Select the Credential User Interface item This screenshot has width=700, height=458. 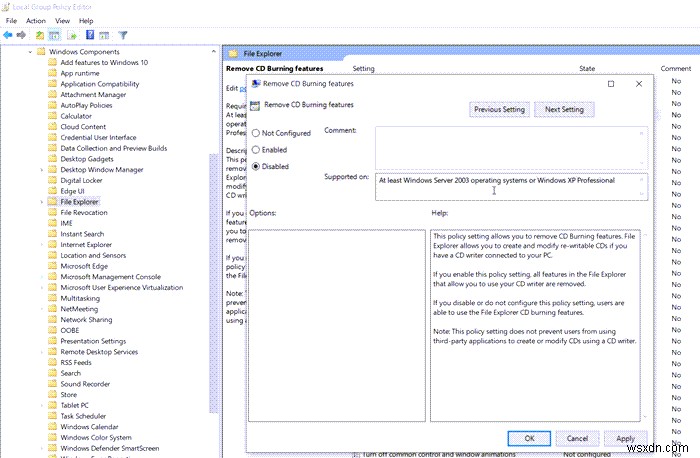tap(98, 137)
